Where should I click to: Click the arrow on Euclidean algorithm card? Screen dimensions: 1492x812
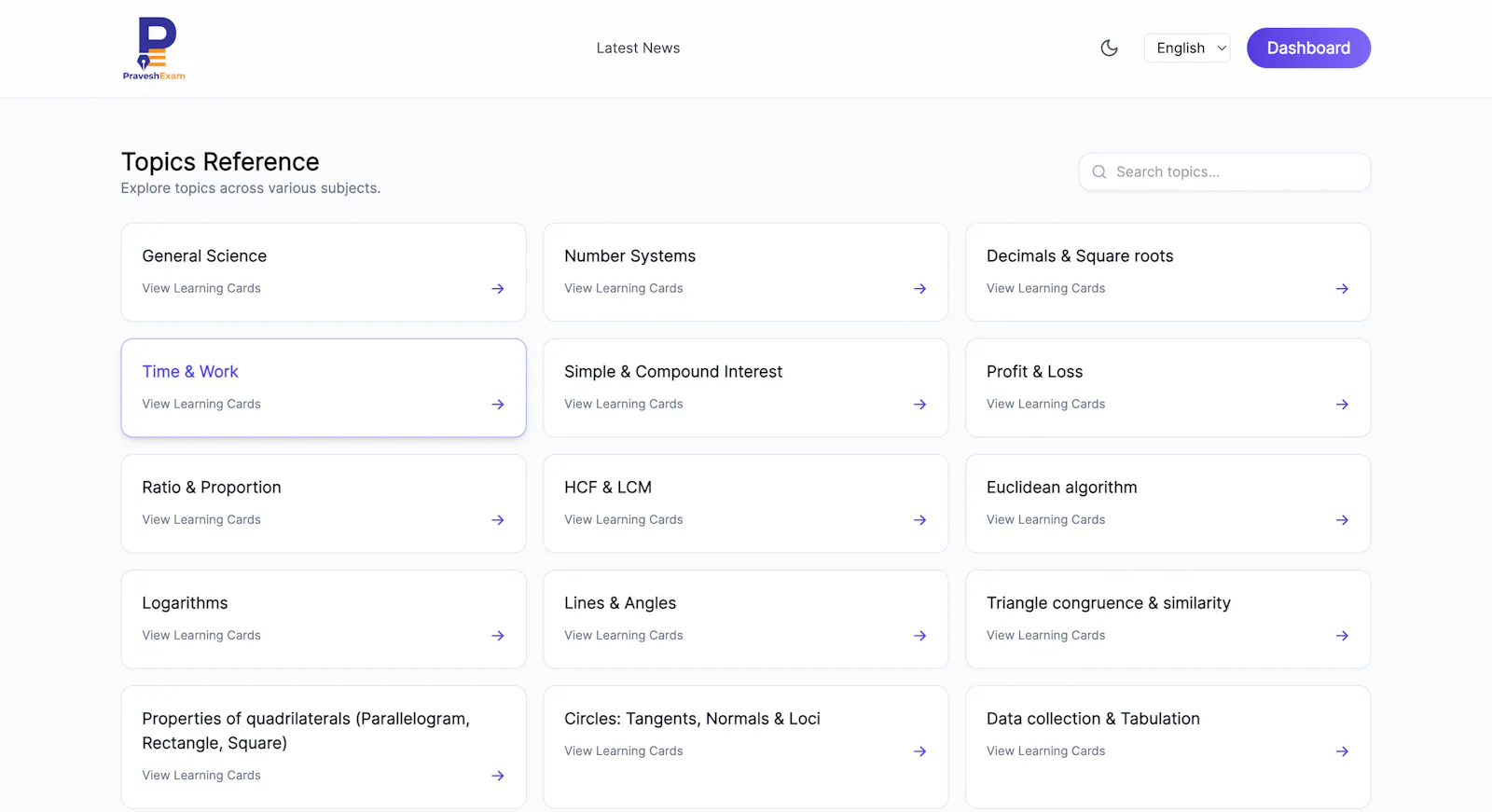(x=1342, y=520)
